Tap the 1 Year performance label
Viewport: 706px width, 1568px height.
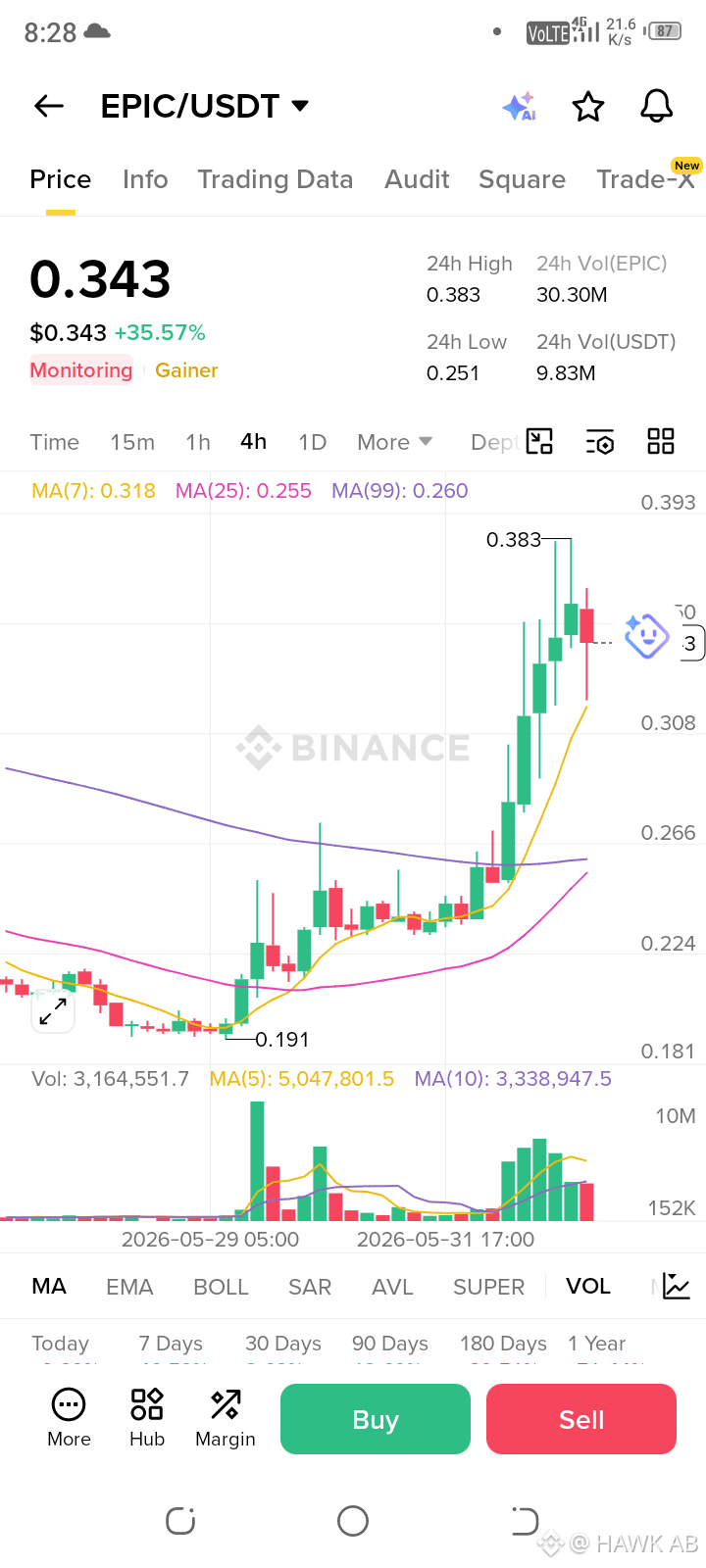(596, 1344)
